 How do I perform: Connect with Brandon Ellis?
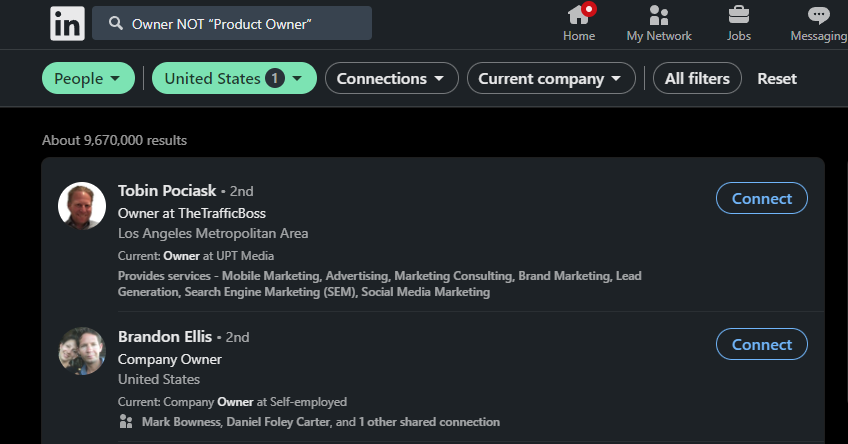click(761, 344)
